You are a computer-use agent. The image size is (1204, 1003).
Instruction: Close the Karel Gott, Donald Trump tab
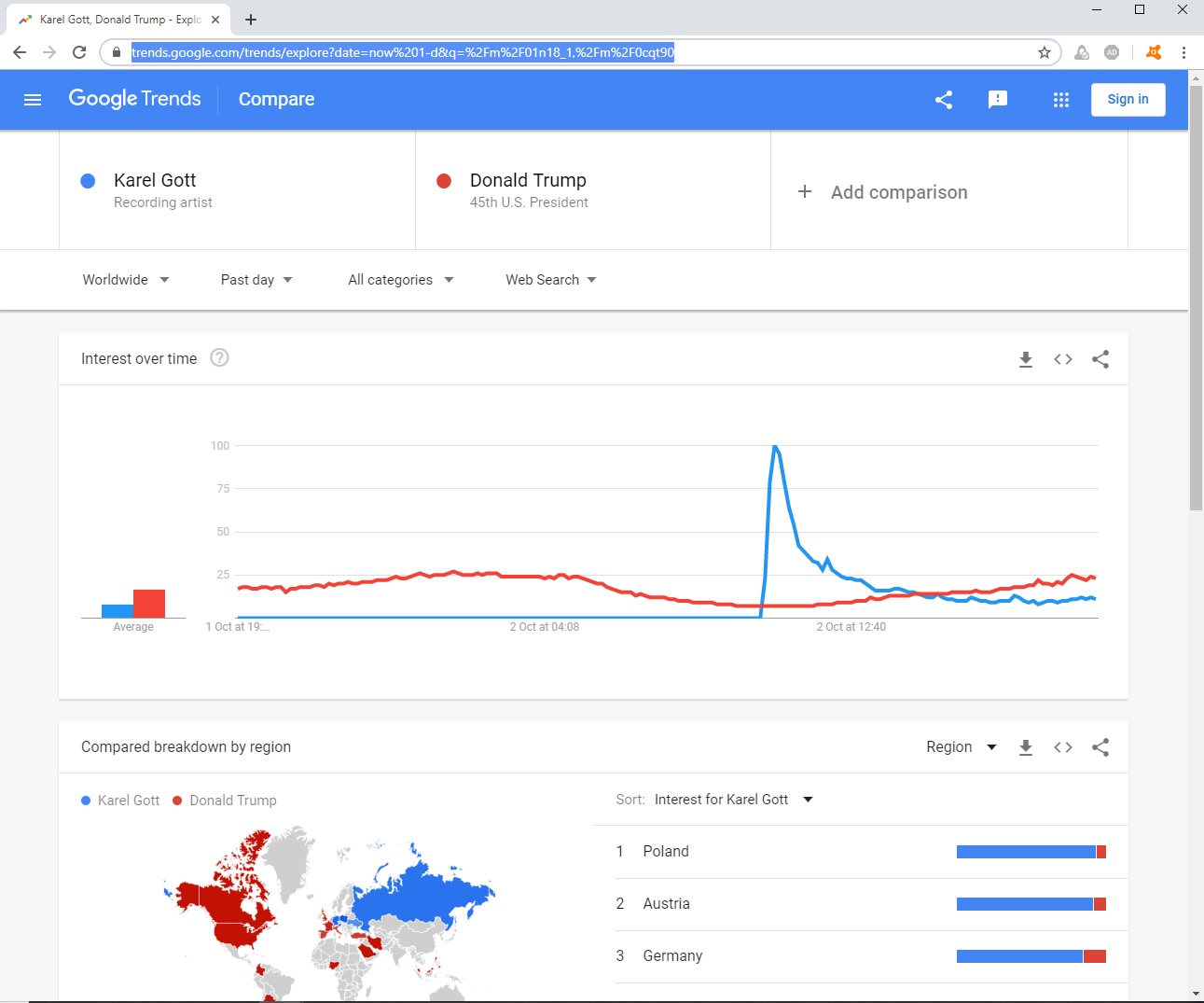(215, 20)
